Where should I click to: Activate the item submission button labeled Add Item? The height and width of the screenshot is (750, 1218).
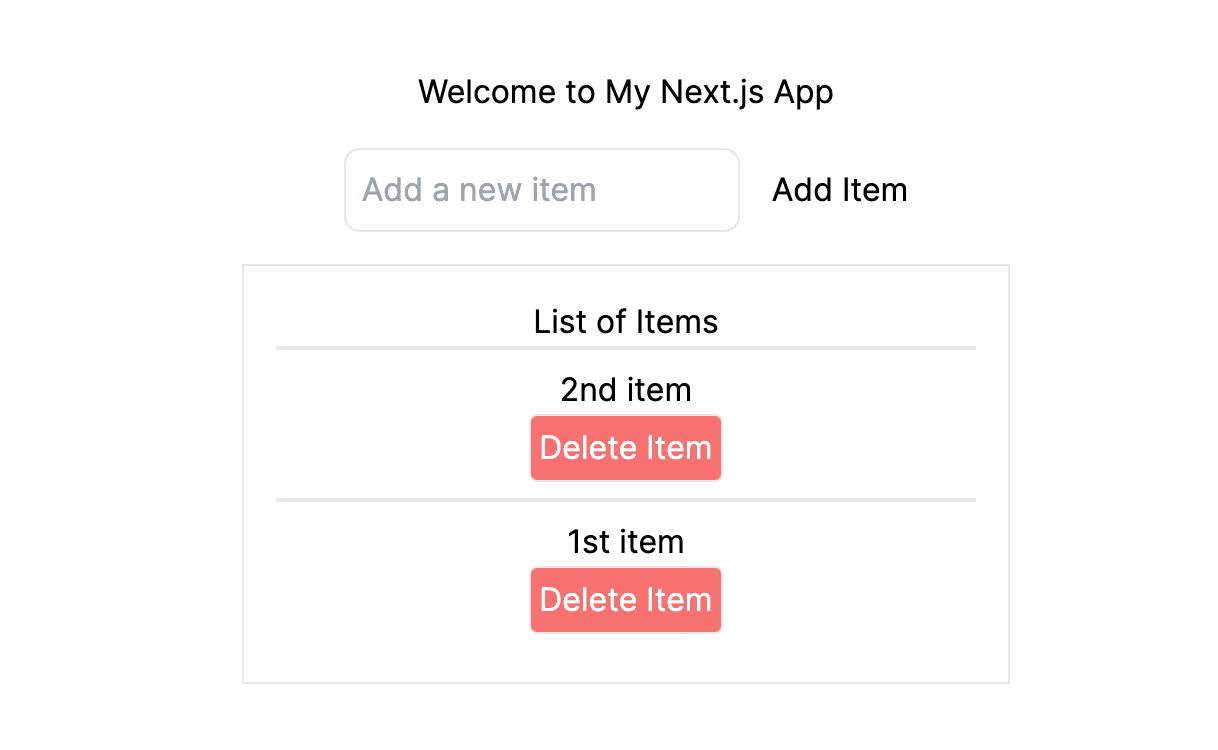(839, 190)
